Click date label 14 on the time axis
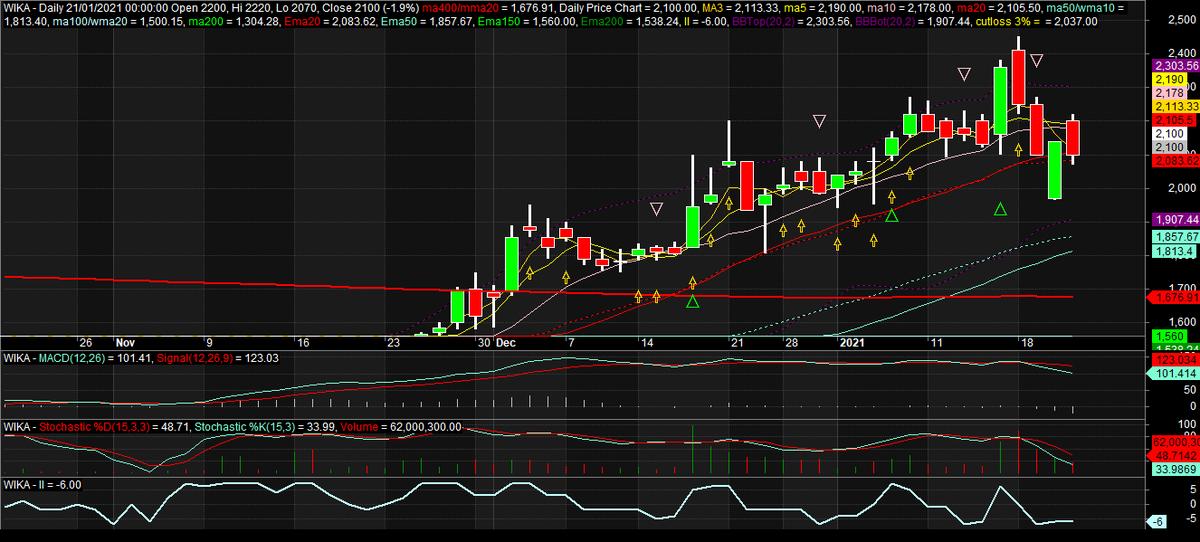This screenshot has height=542, width=1200. point(647,342)
